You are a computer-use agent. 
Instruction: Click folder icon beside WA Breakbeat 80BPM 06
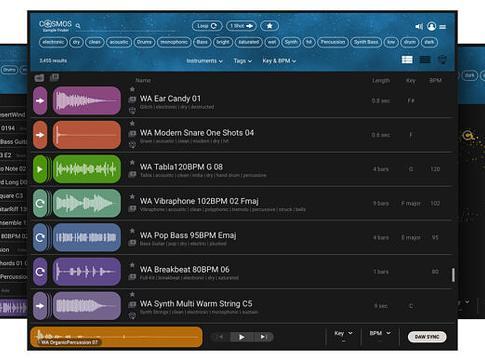point(132,277)
